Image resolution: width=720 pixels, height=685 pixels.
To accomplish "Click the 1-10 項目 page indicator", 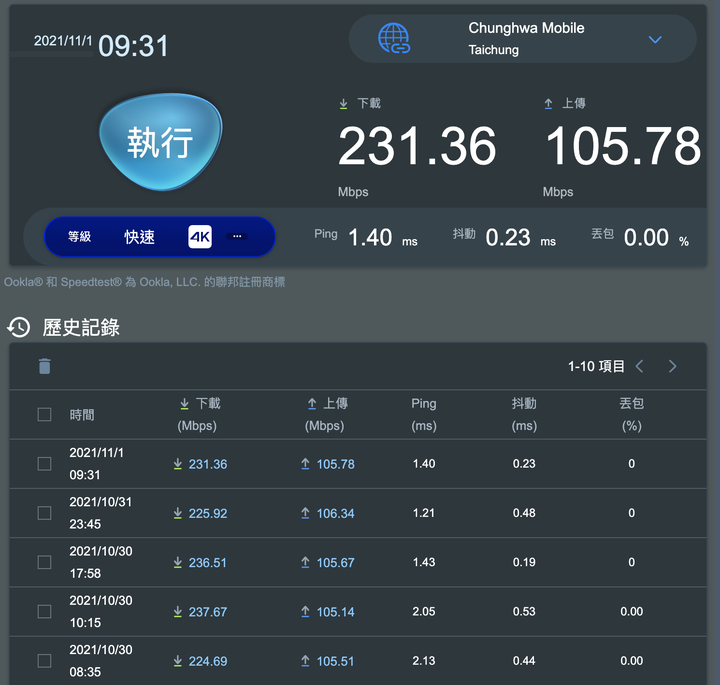I will coord(596,366).
